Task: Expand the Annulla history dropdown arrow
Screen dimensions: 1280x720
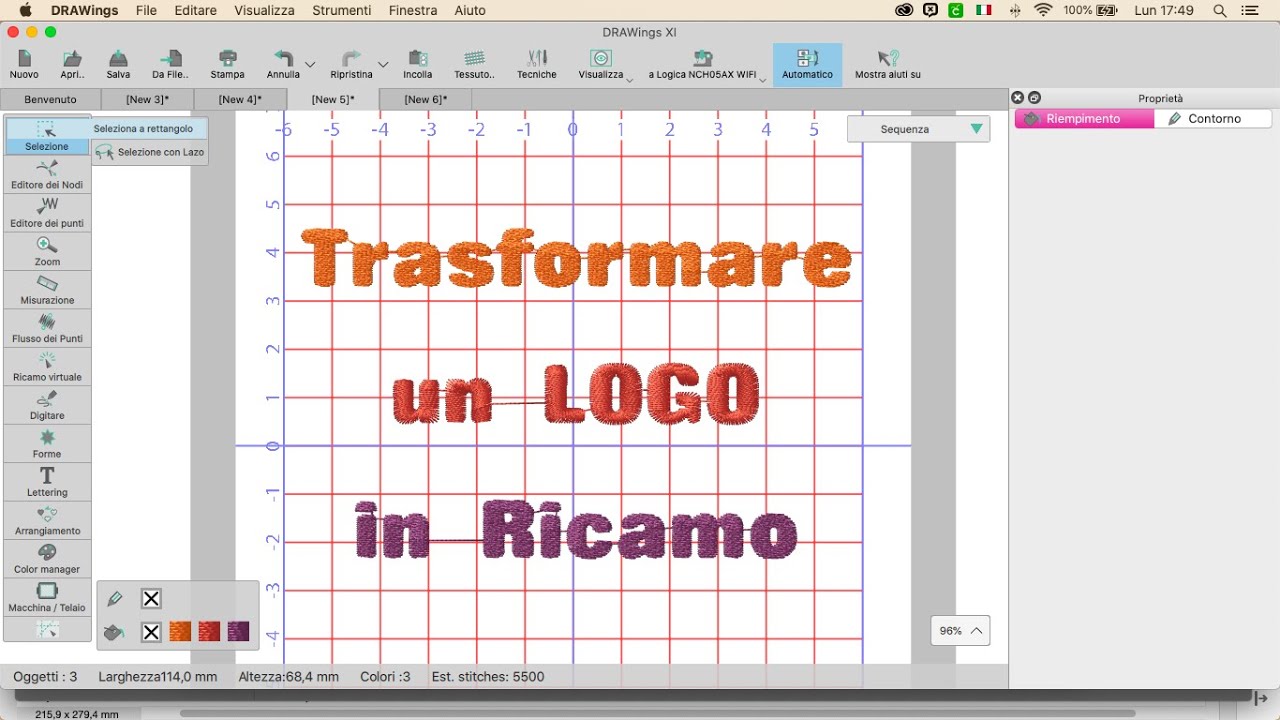Action: coord(310,65)
